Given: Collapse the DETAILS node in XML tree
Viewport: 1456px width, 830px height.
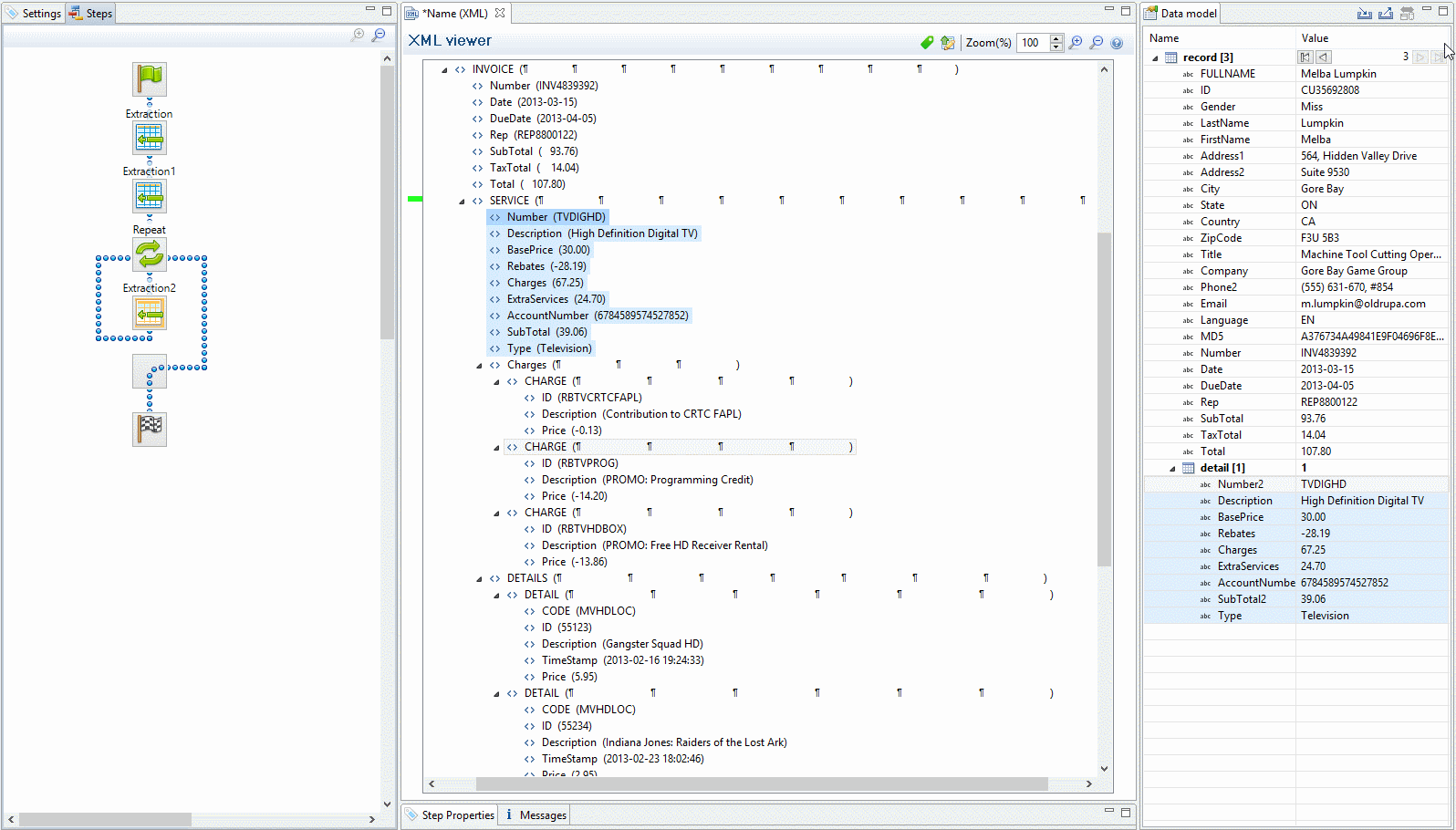Looking at the screenshot, I should pyautogui.click(x=479, y=578).
